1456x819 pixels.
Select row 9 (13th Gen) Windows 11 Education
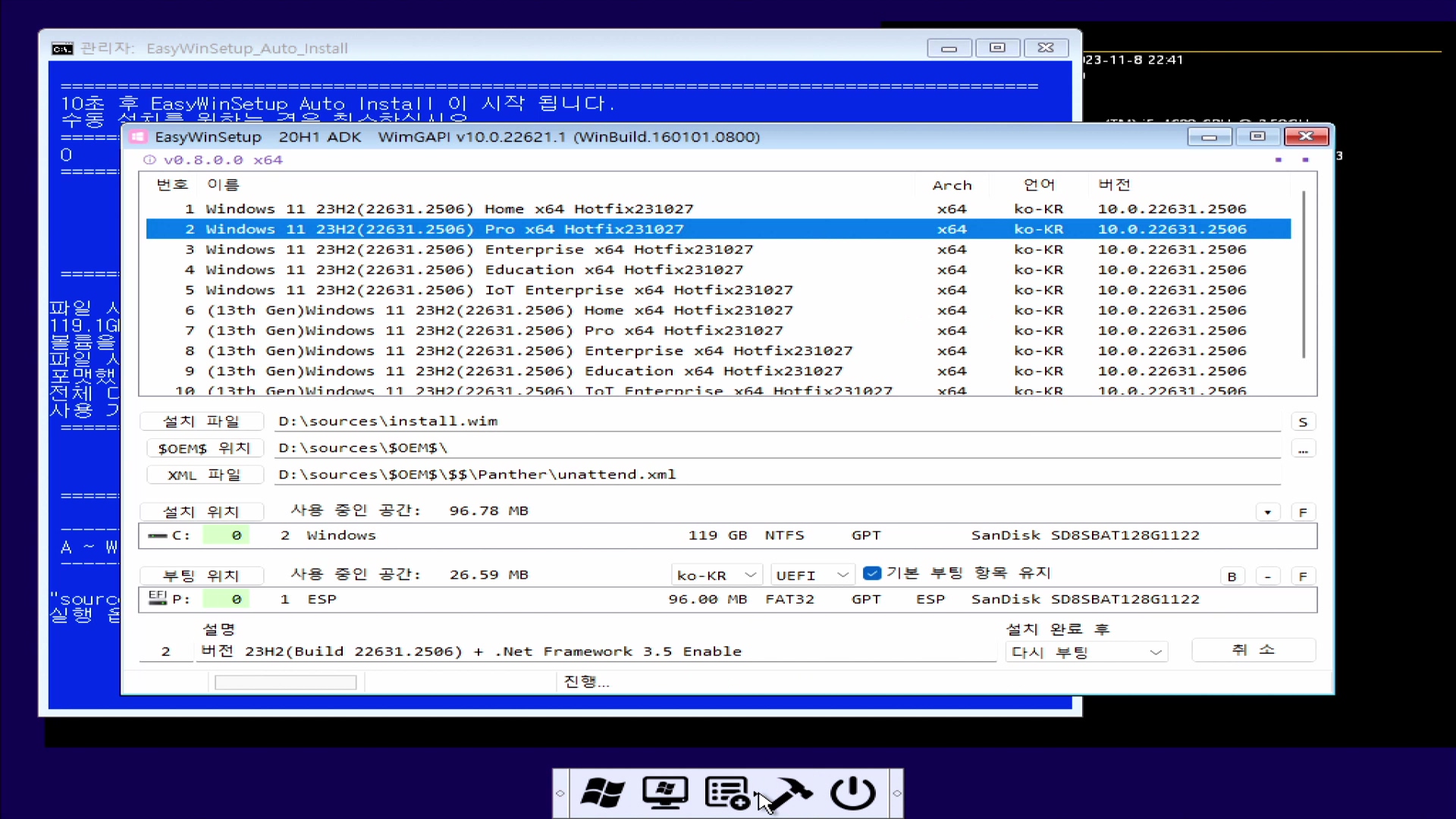718,371
